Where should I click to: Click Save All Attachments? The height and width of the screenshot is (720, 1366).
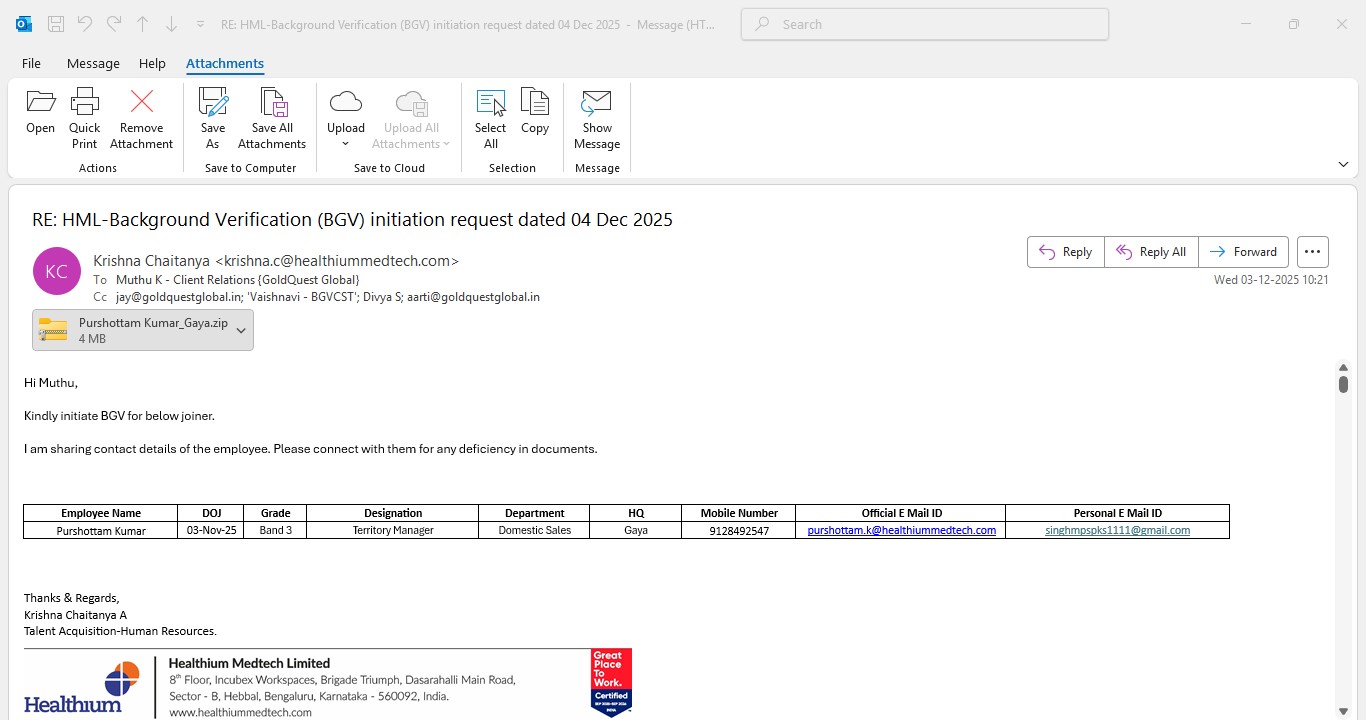272,118
